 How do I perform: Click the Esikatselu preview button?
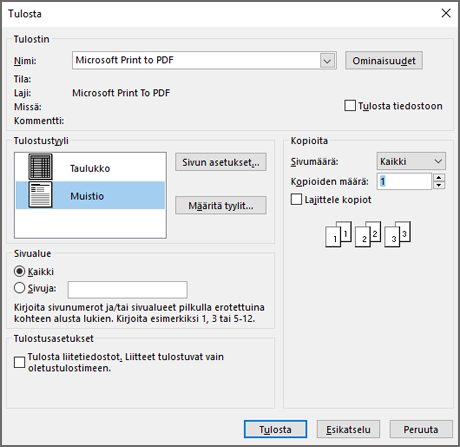pos(348,429)
